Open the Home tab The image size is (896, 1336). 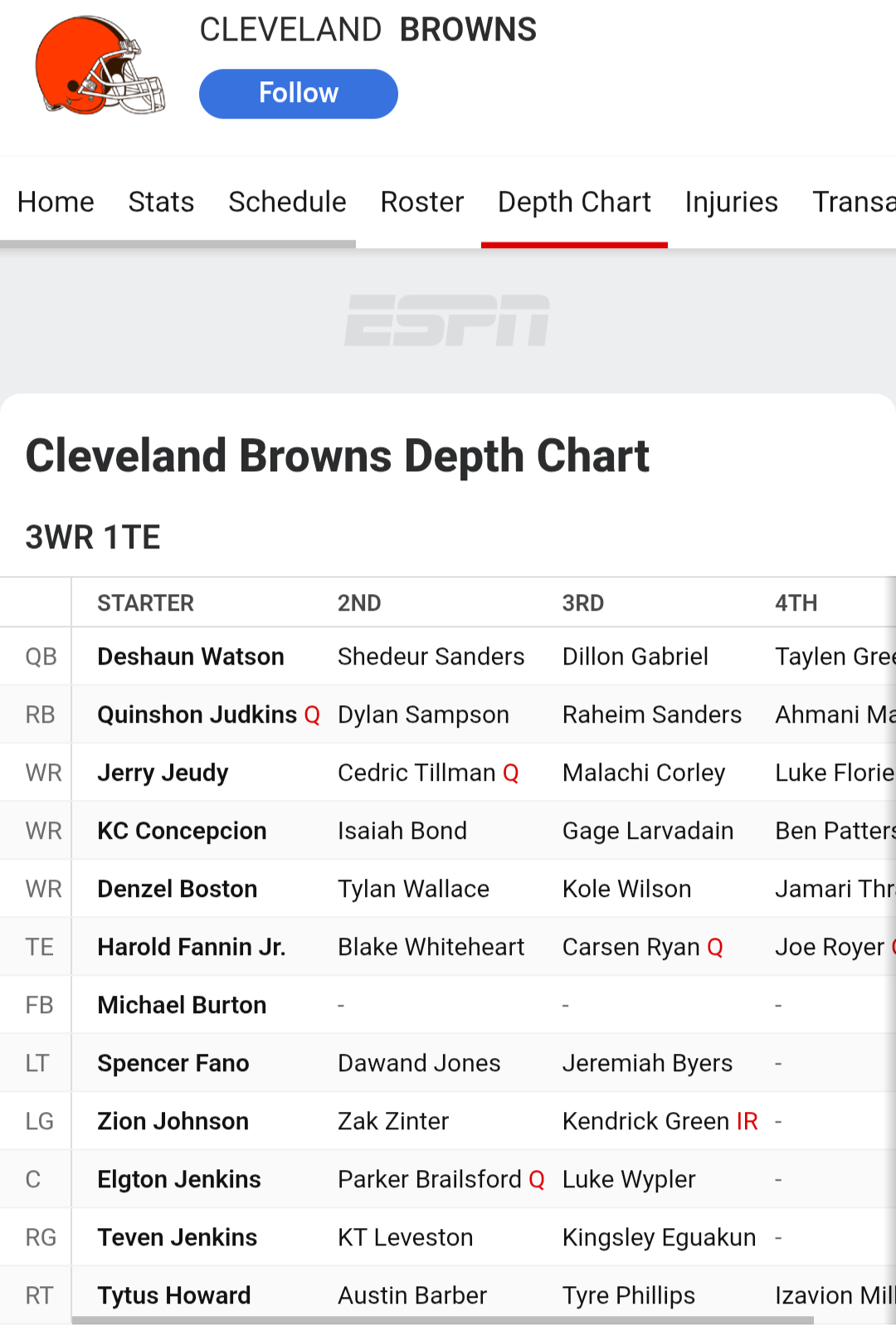click(x=56, y=202)
